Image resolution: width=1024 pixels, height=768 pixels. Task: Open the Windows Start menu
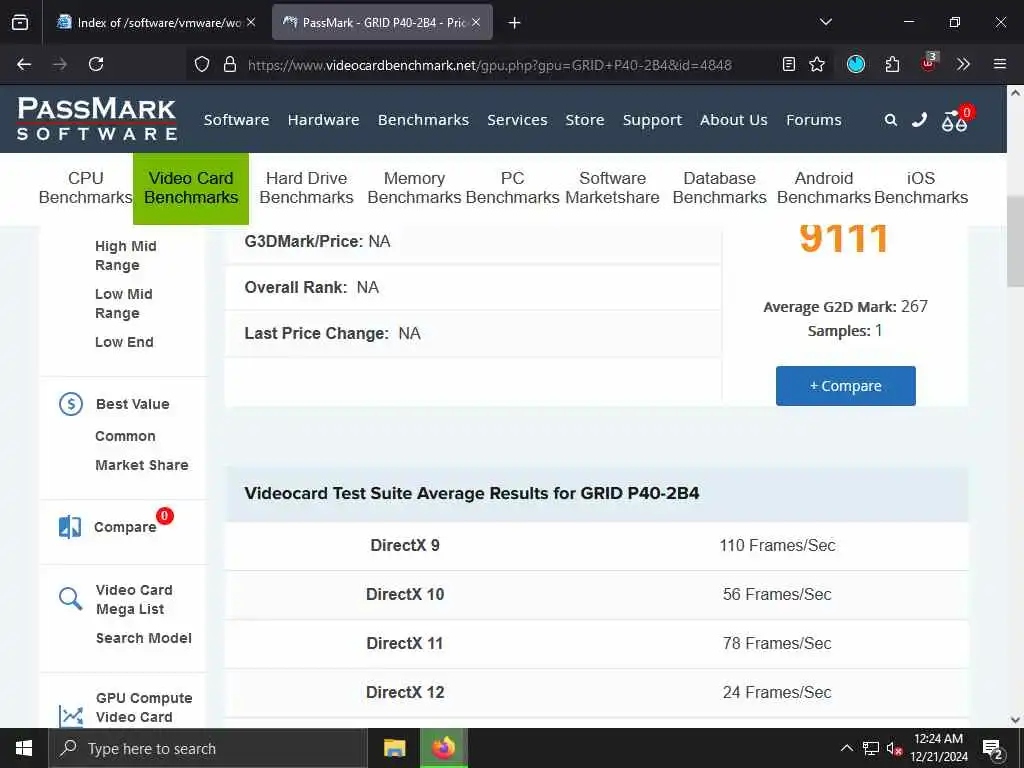pyautogui.click(x=24, y=748)
